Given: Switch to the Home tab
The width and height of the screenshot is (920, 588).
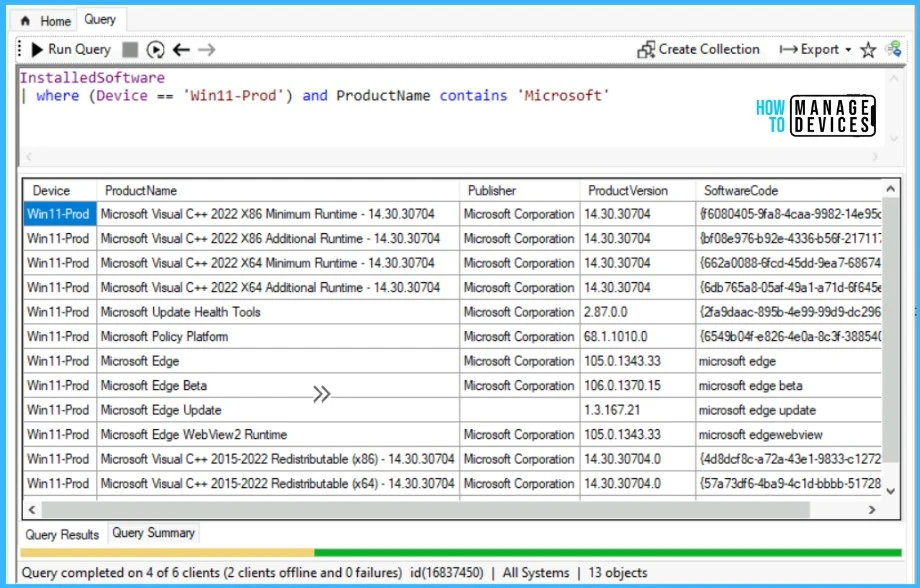Looking at the screenshot, I should pos(46,21).
